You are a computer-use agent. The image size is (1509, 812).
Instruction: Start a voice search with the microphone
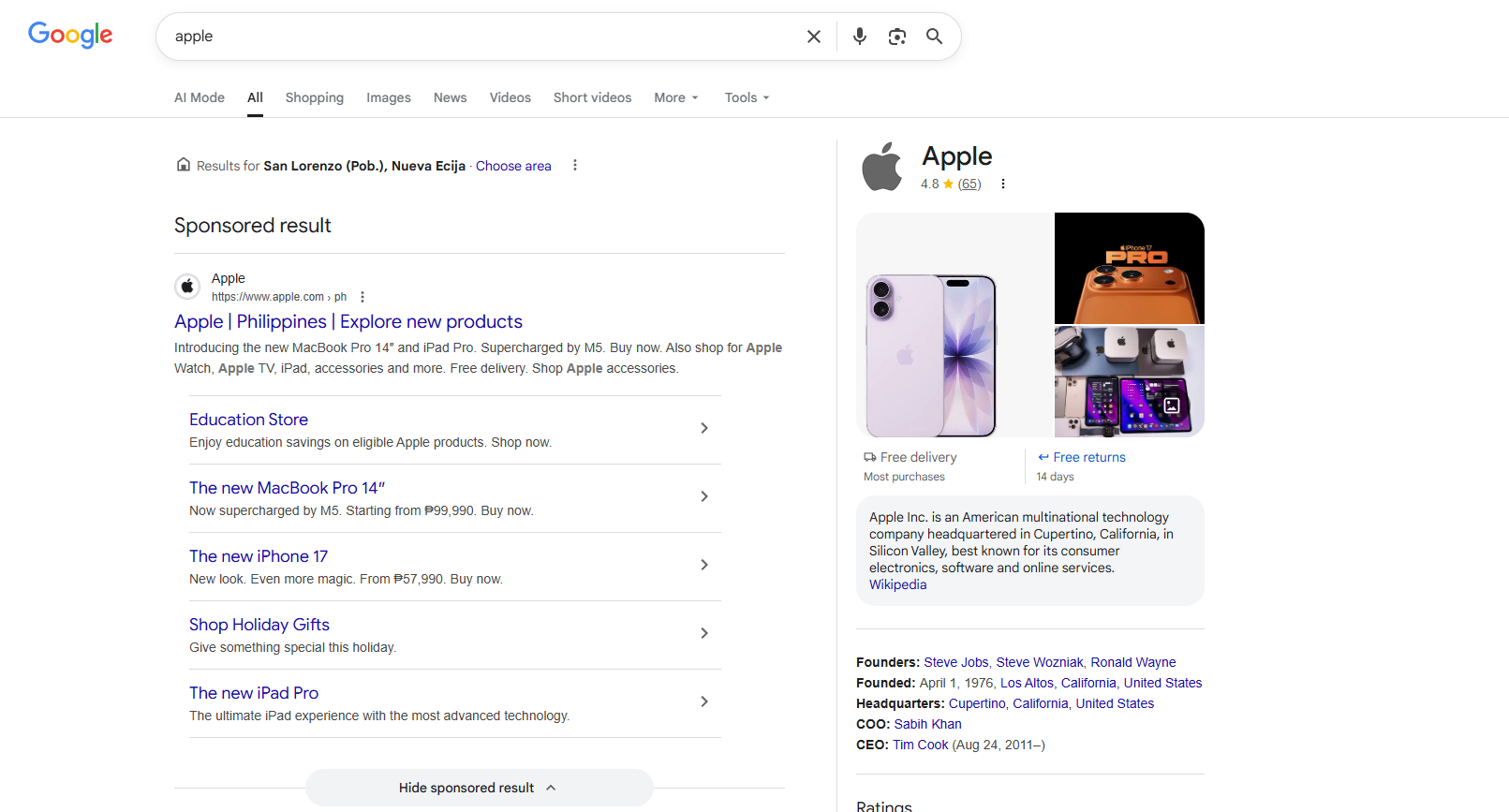point(859,37)
